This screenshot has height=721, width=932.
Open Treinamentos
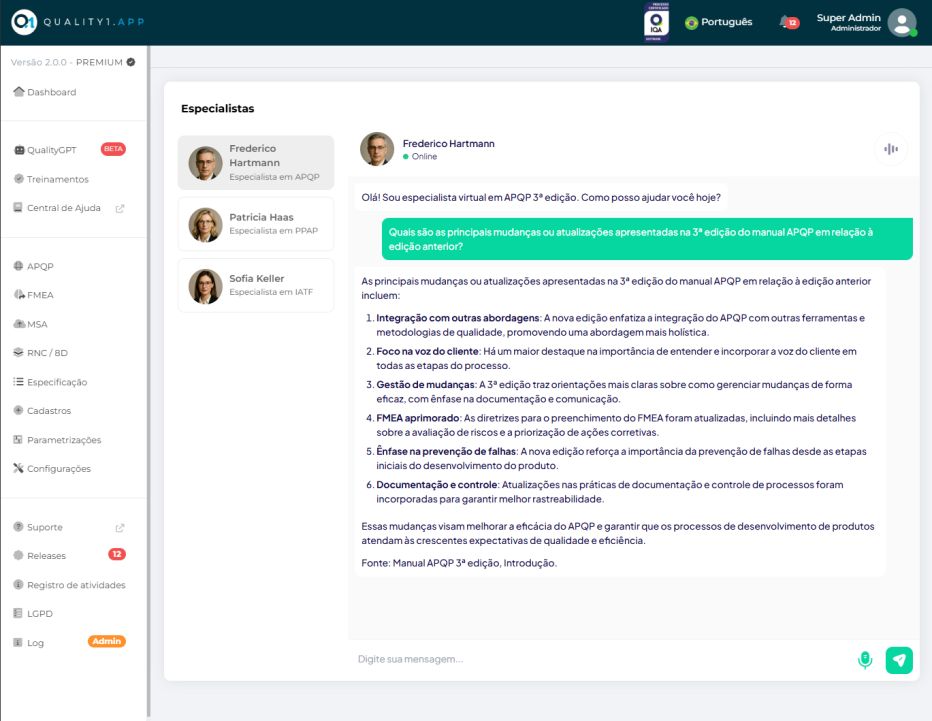pos(58,179)
